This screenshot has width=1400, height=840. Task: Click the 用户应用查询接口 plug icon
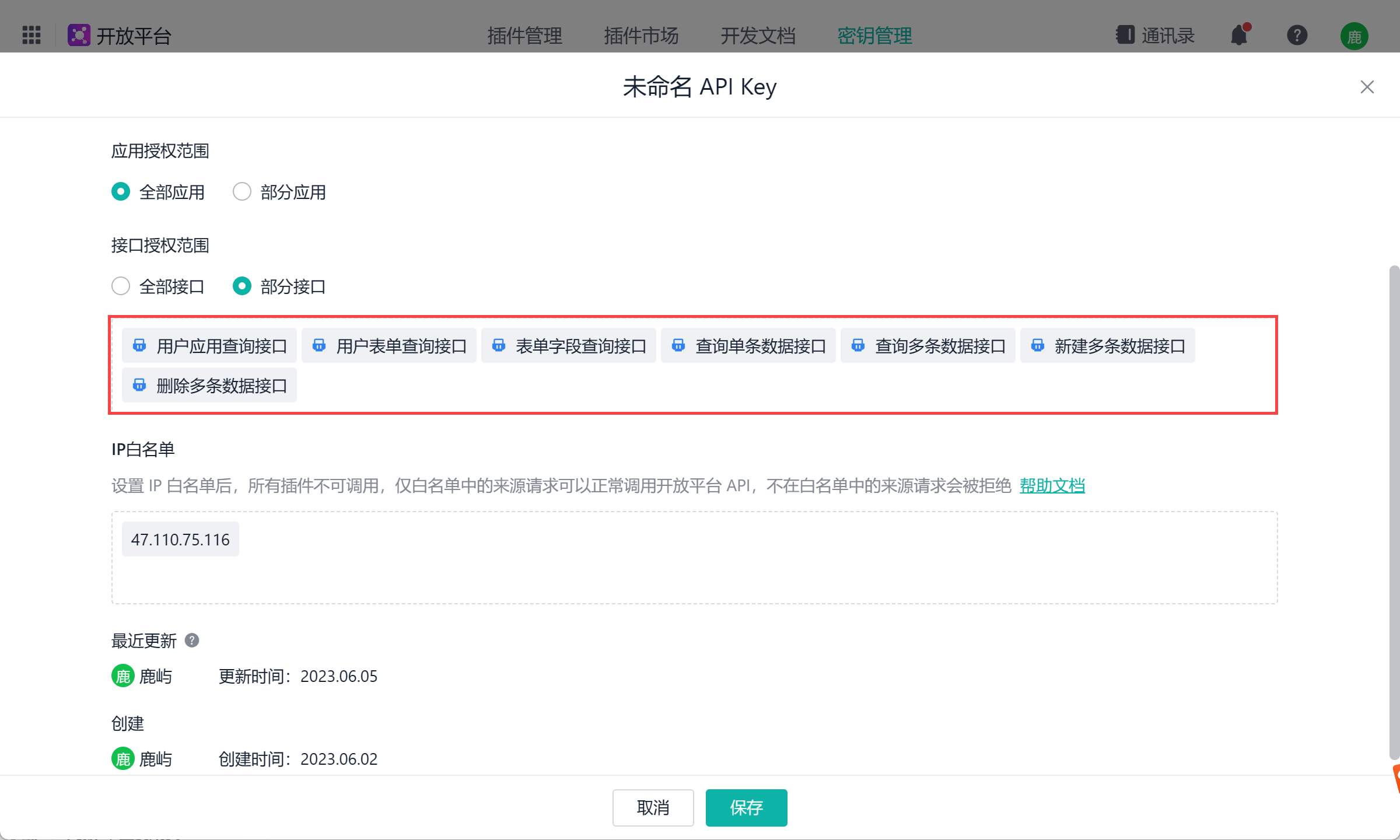(139, 345)
